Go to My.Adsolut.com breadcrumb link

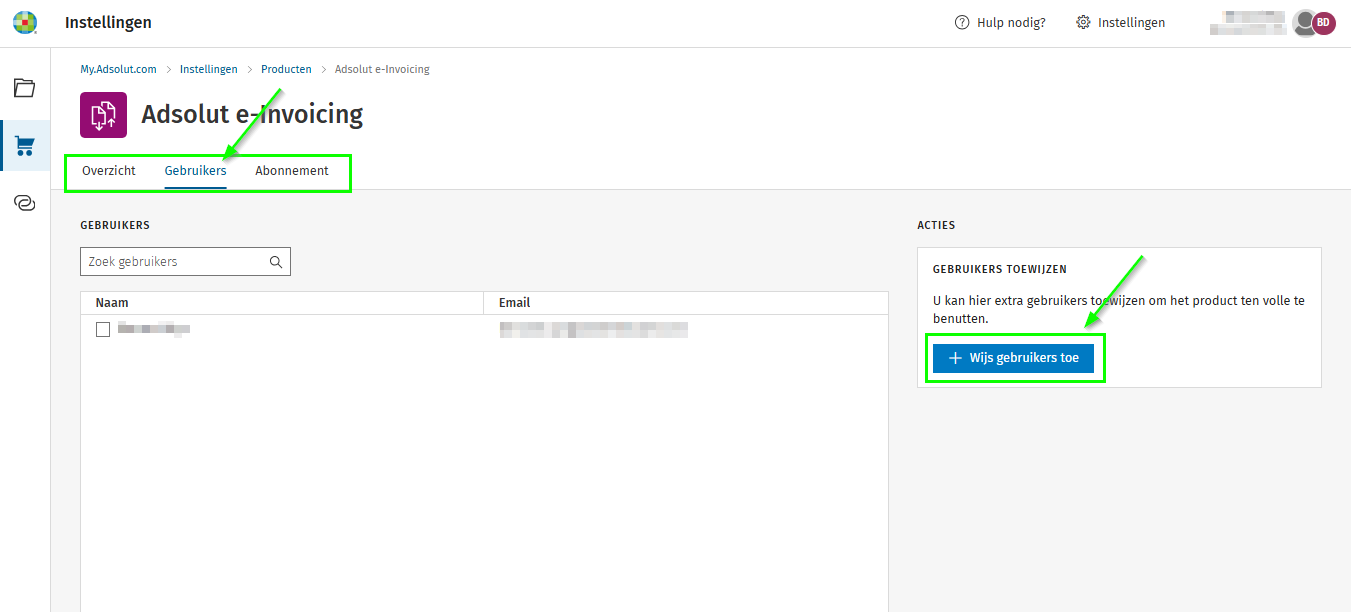point(118,70)
